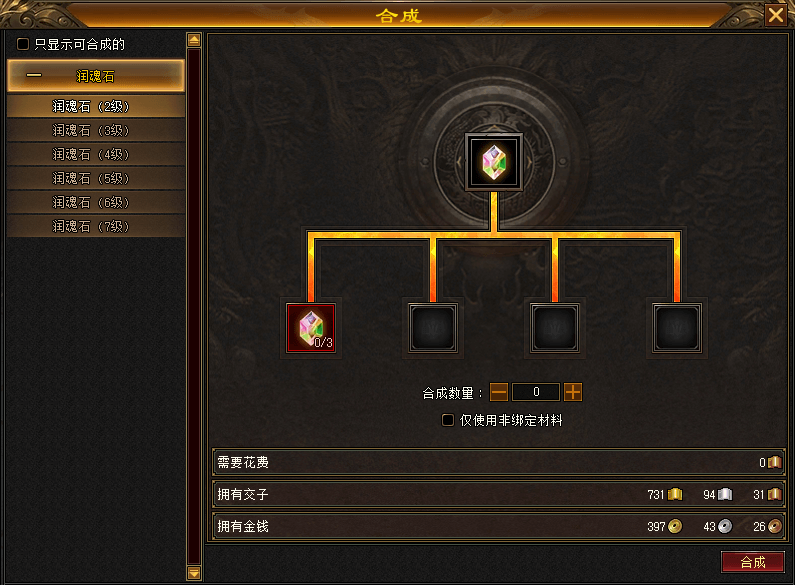Click the gold note icon beside 731
Viewport: 795px width, 585px height.
coord(675,494)
